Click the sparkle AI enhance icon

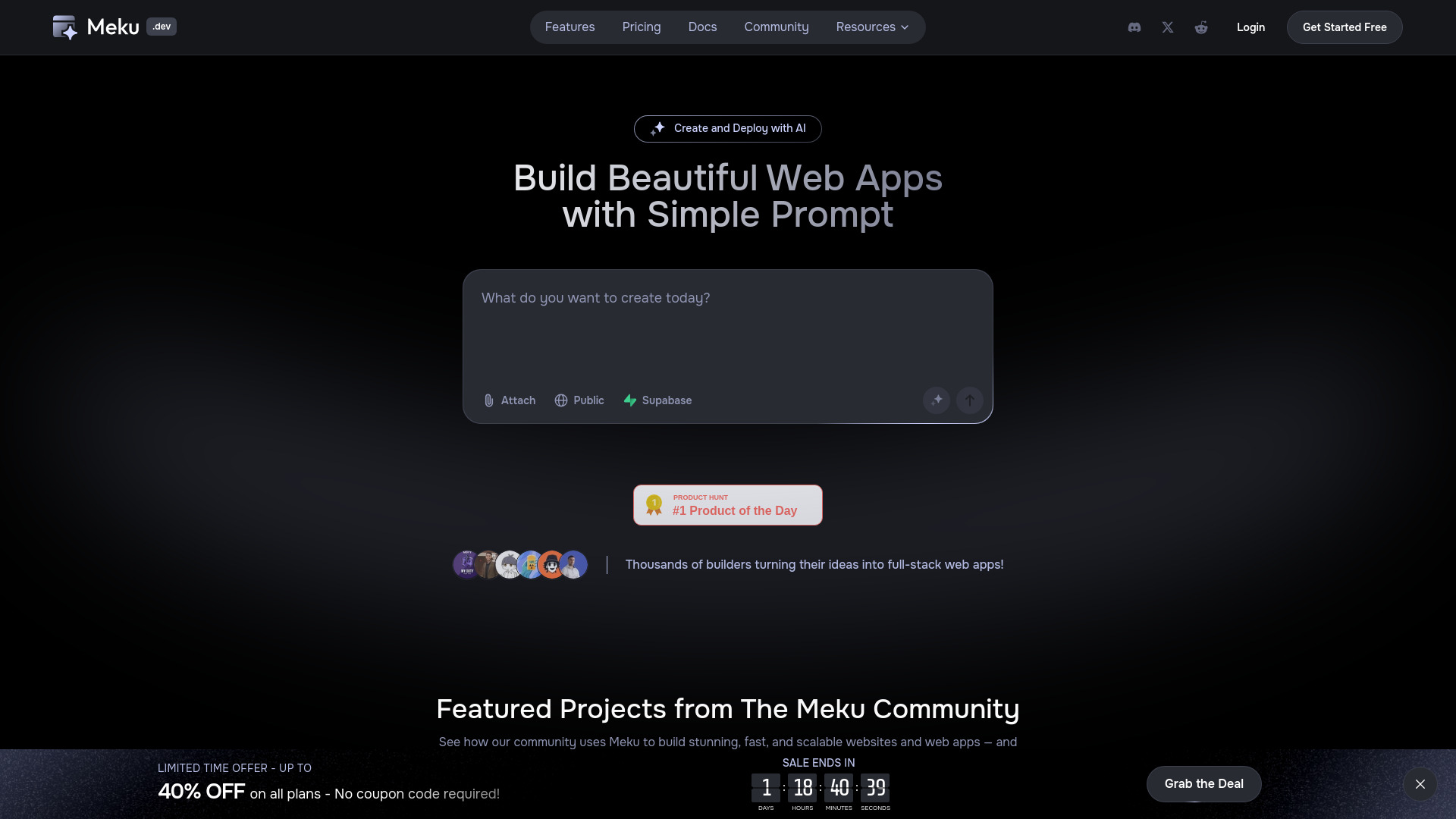(937, 400)
